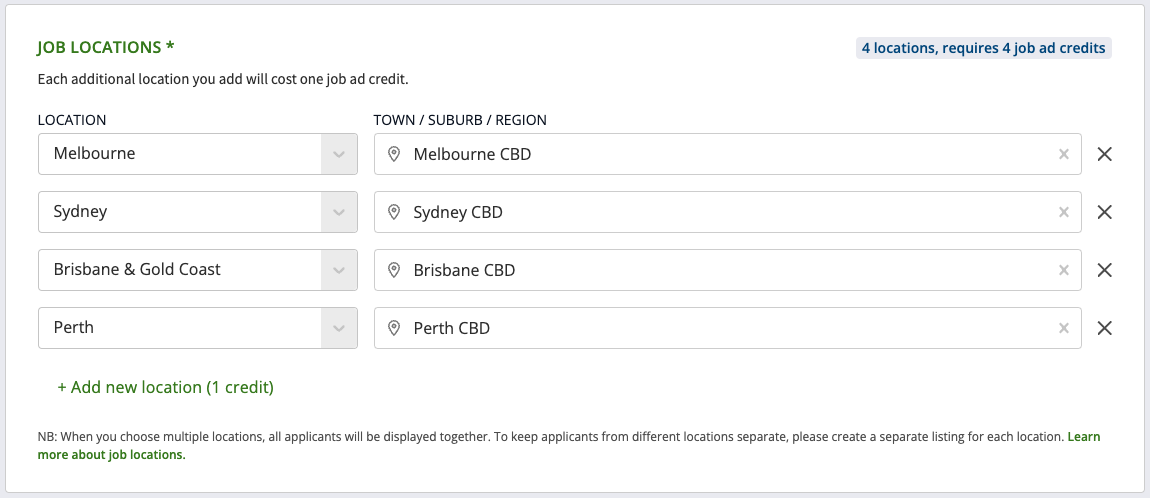Delete the Brisbane & Gold Coast row
Image resolution: width=1150 pixels, height=498 pixels.
[1104, 270]
